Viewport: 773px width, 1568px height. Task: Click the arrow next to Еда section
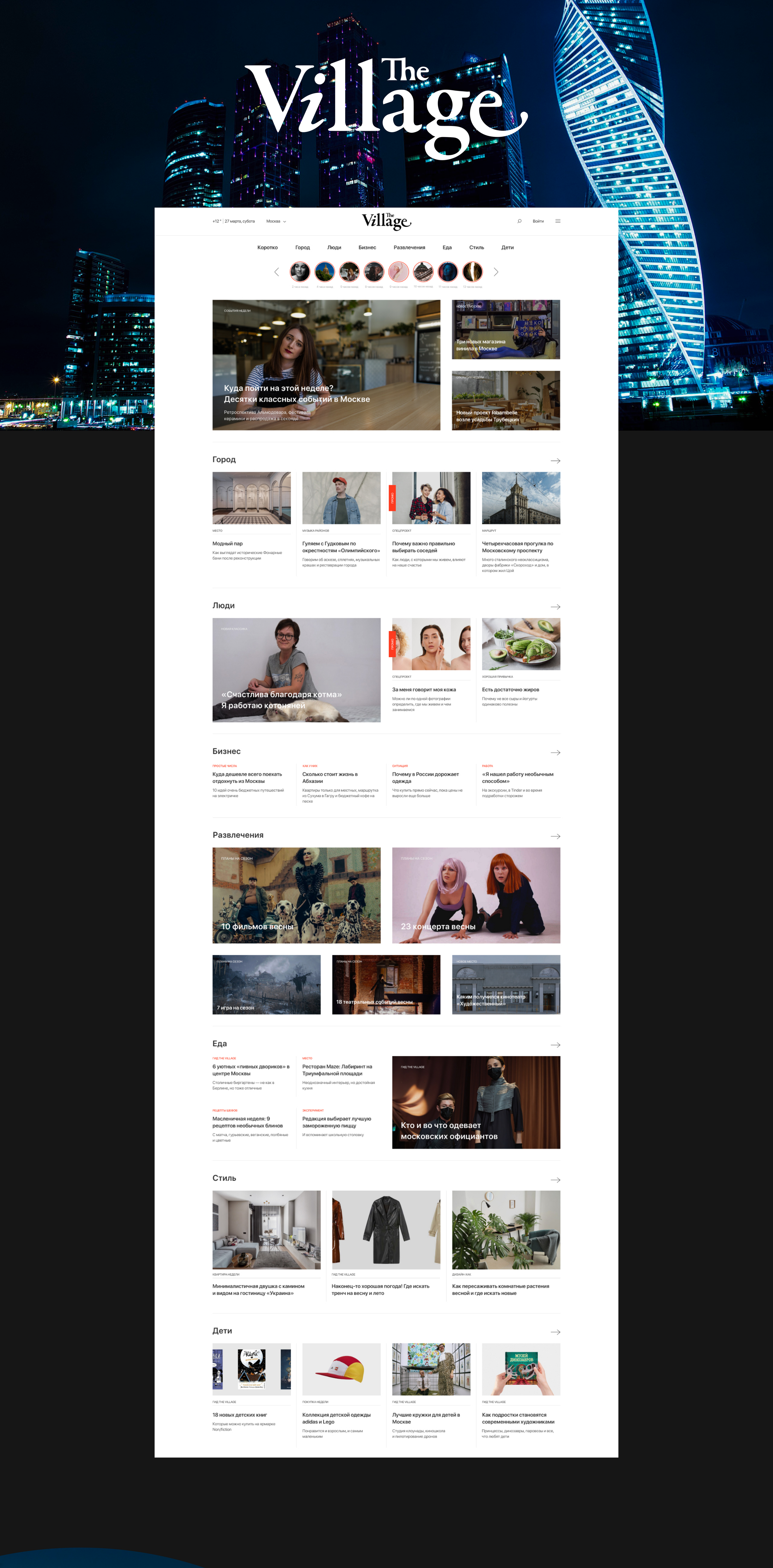tap(555, 1045)
